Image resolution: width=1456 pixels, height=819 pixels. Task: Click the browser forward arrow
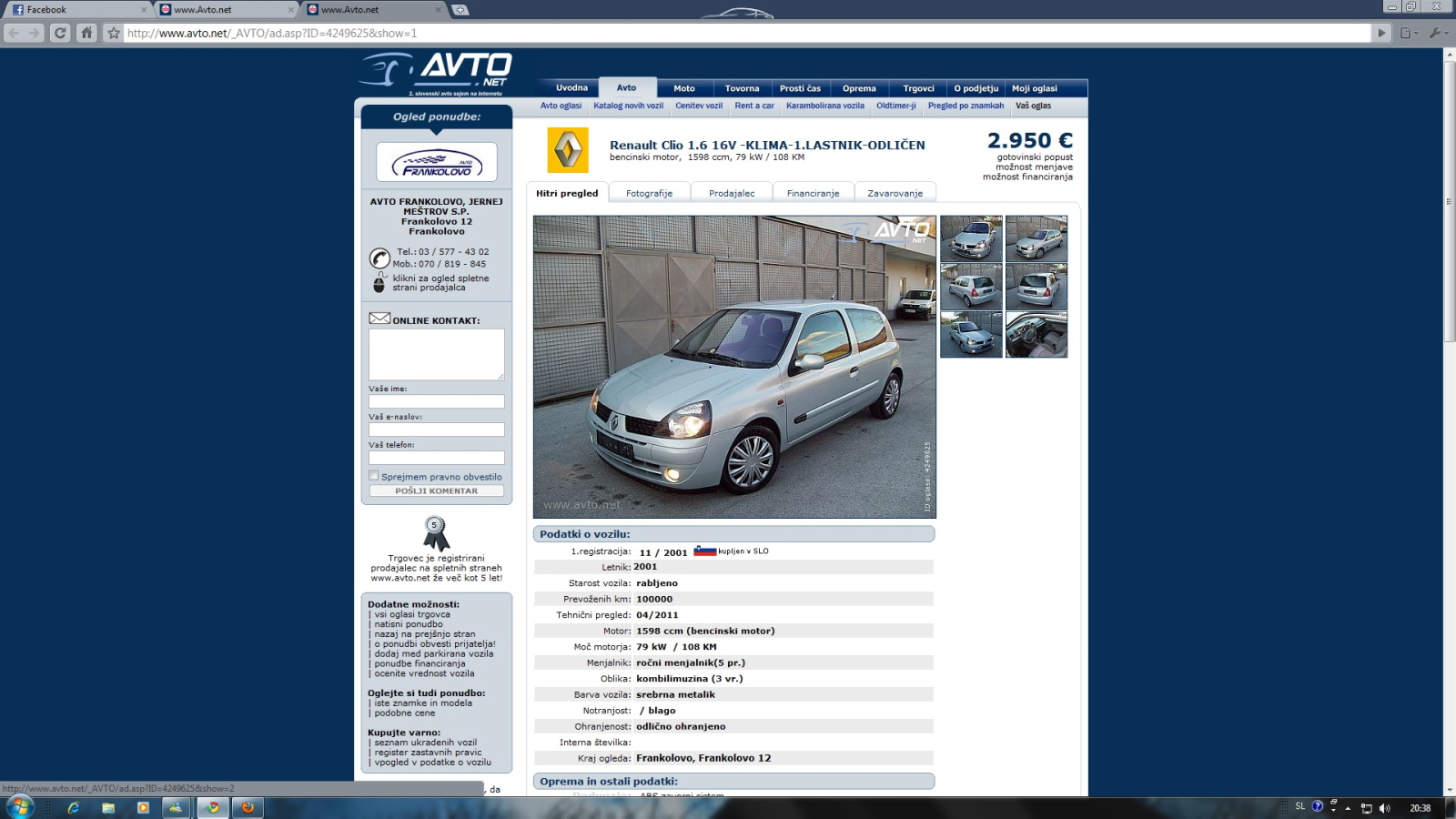point(35,33)
